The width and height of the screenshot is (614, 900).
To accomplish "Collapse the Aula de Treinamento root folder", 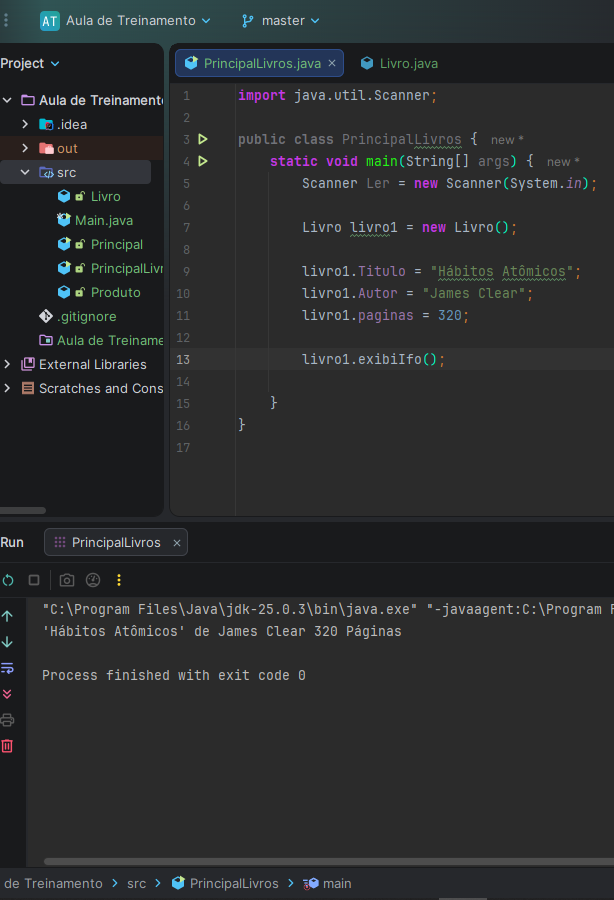I will (x=7, y=100).
